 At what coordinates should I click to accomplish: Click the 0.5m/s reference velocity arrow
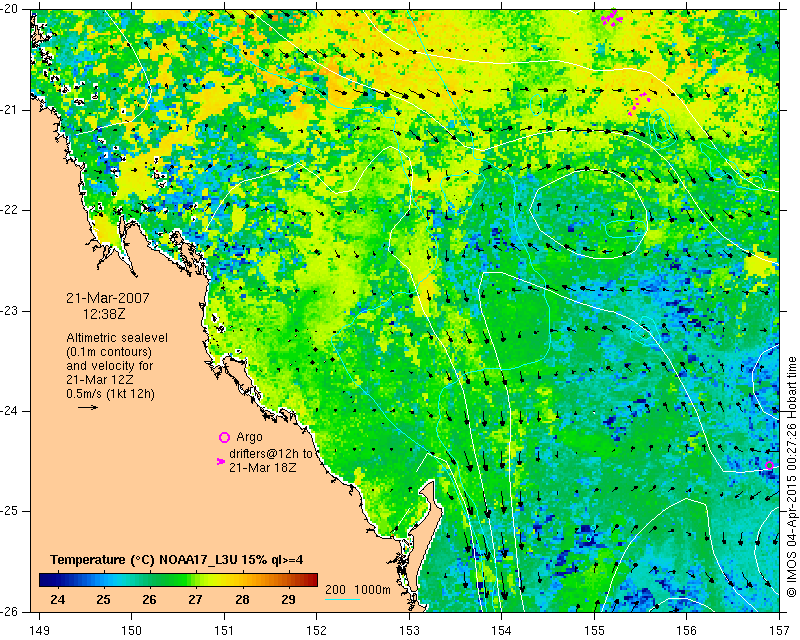[88, 407]
